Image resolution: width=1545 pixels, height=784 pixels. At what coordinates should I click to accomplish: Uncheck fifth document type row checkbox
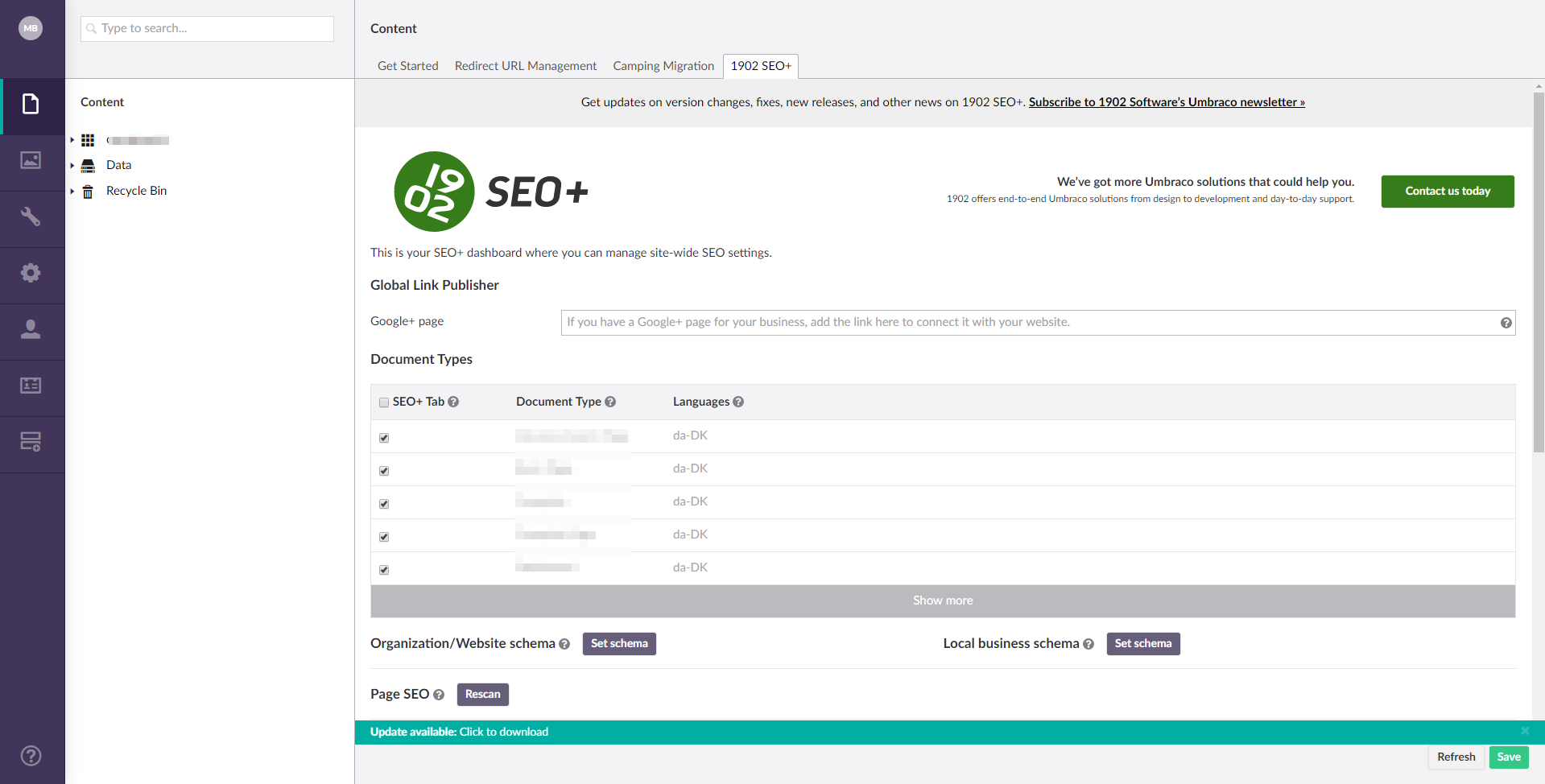pyautogui.click(x=384, y=570)
